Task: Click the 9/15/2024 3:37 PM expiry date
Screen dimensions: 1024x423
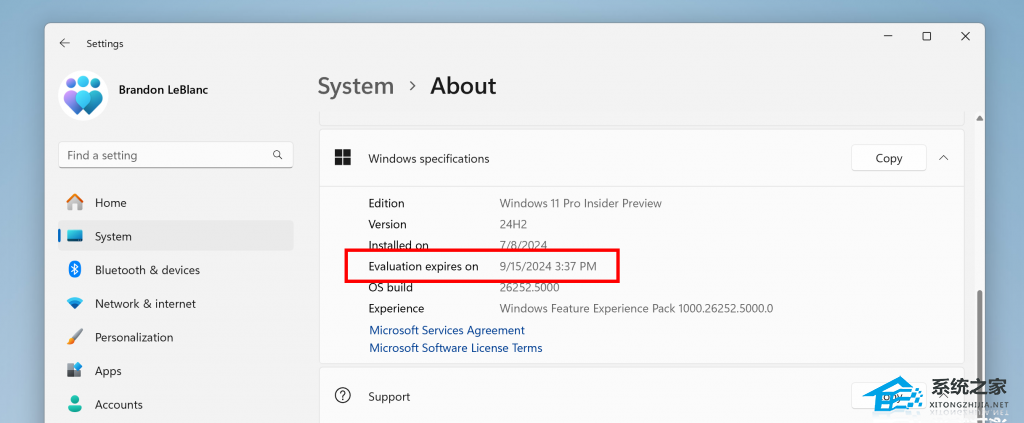Action: point(548,266)
